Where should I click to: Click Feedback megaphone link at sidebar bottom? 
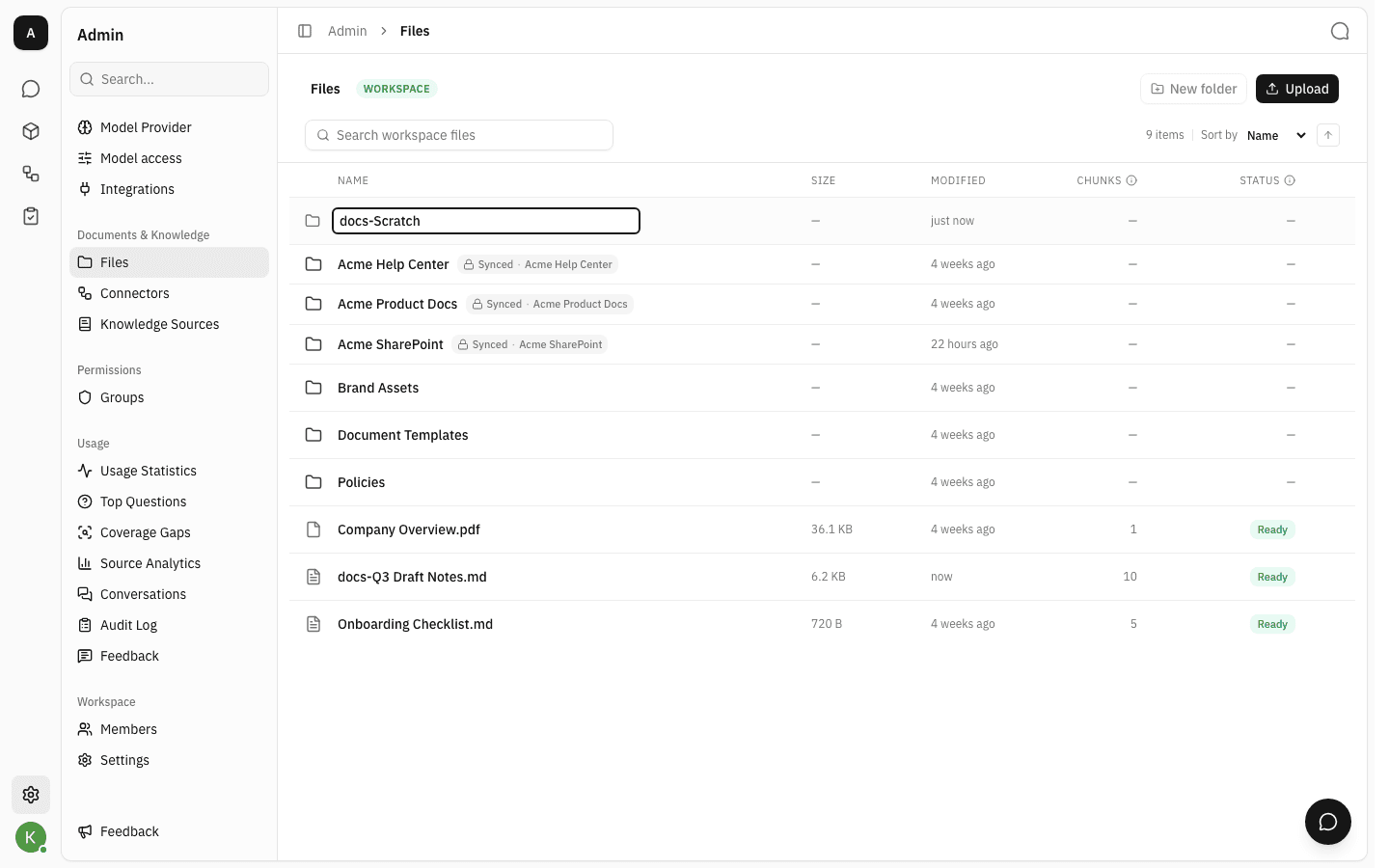click(x=169, y=831)
